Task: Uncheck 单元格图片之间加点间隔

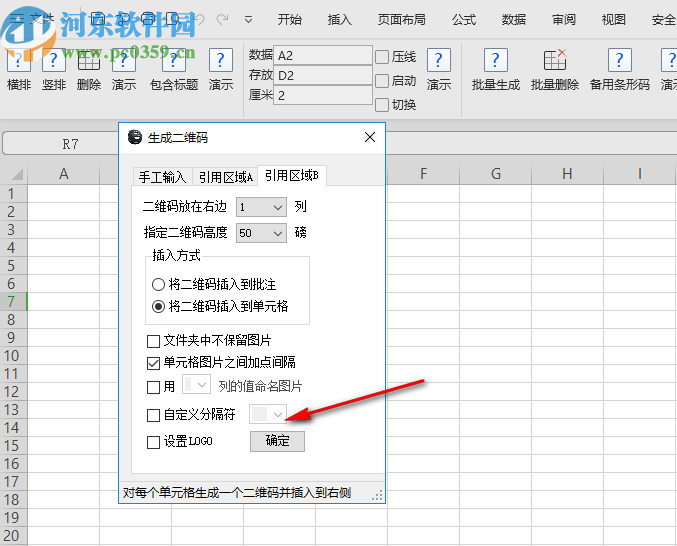Action: coord(153,363)
